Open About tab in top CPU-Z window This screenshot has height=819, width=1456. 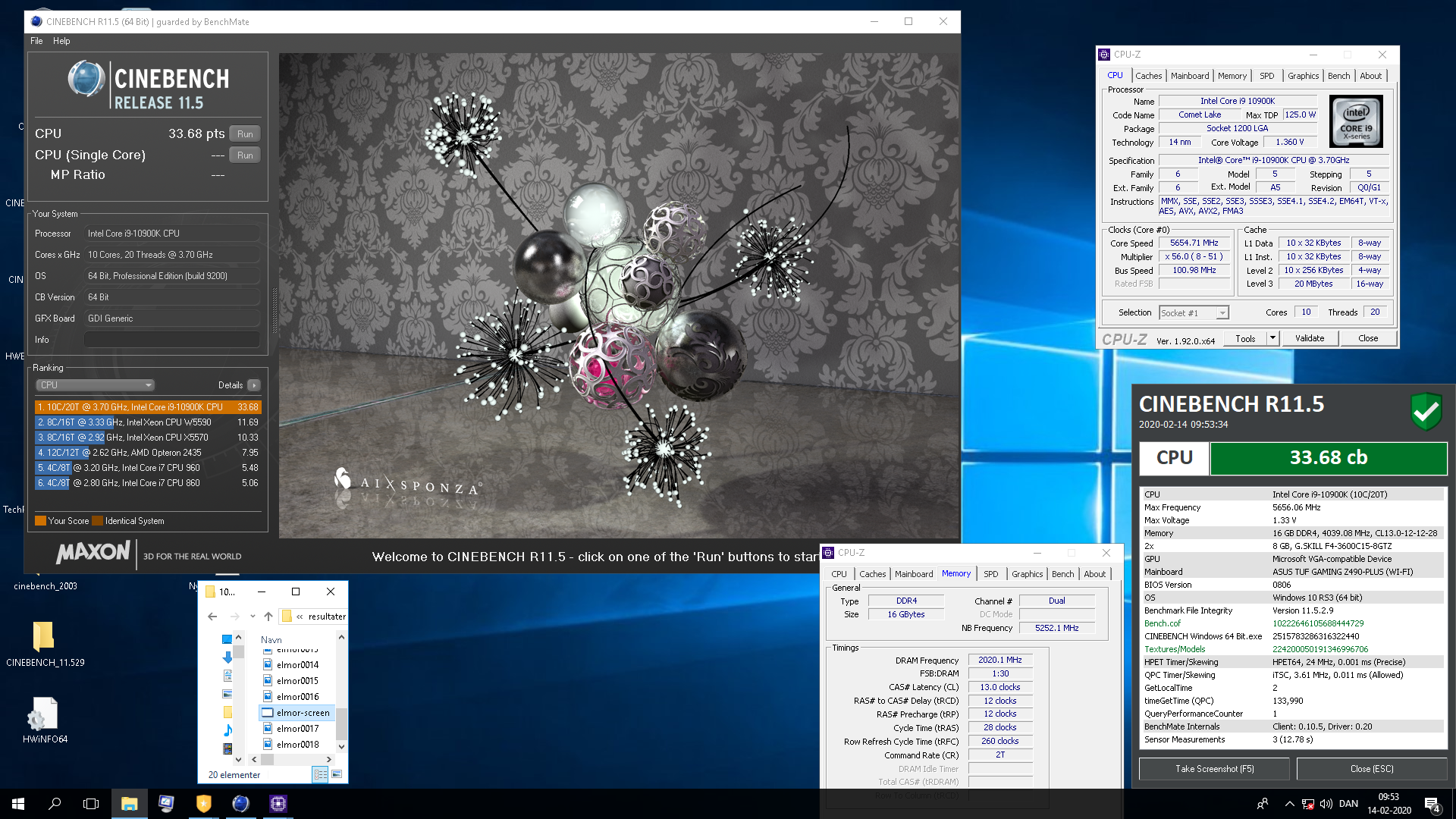[x=1370, y=76]
